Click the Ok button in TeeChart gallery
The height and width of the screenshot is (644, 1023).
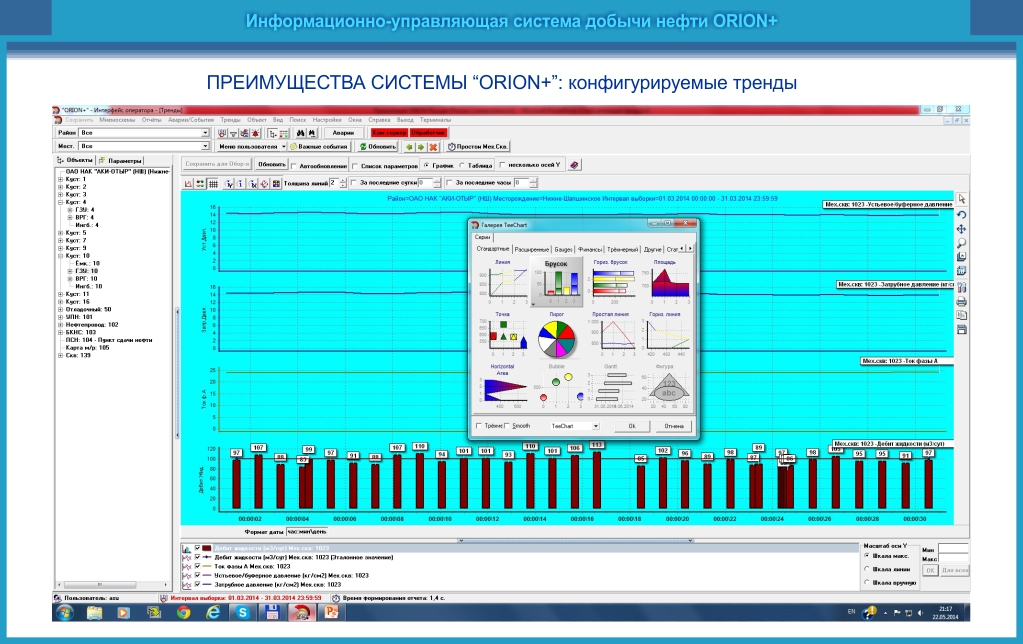coord(632,426)
